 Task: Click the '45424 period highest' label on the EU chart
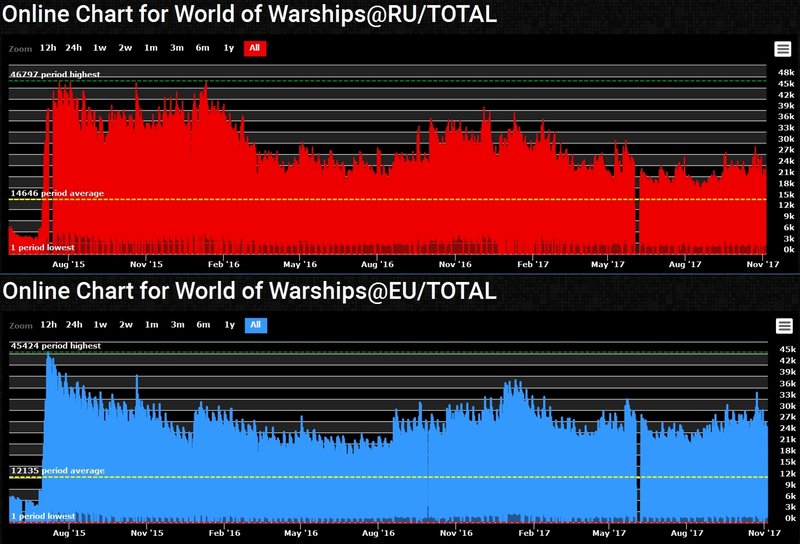click(x=56, y=346)
